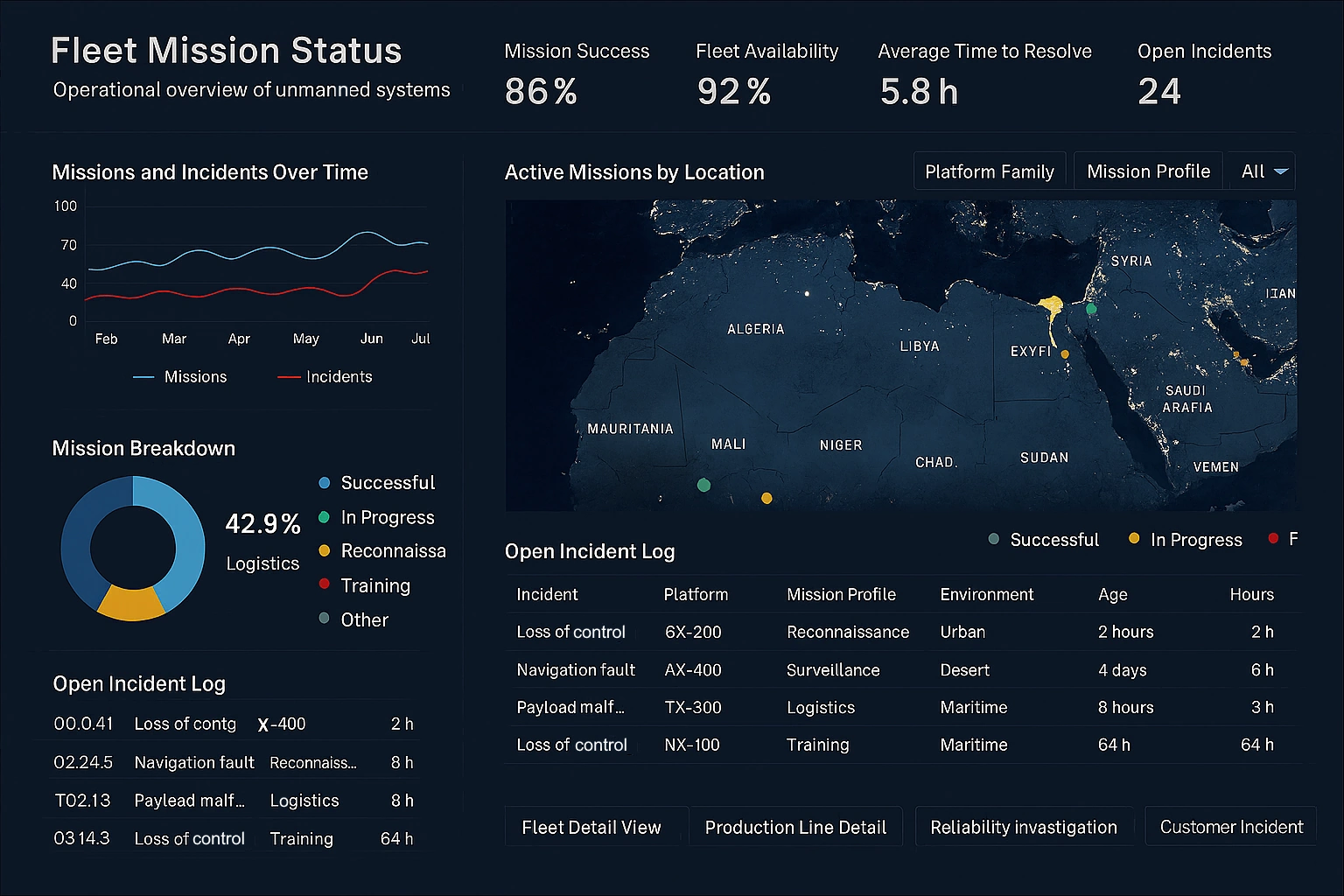The height and width of the screenshot is (896, 1344).
Task: Select the green marker near Syria
Action: [1090, 309]
